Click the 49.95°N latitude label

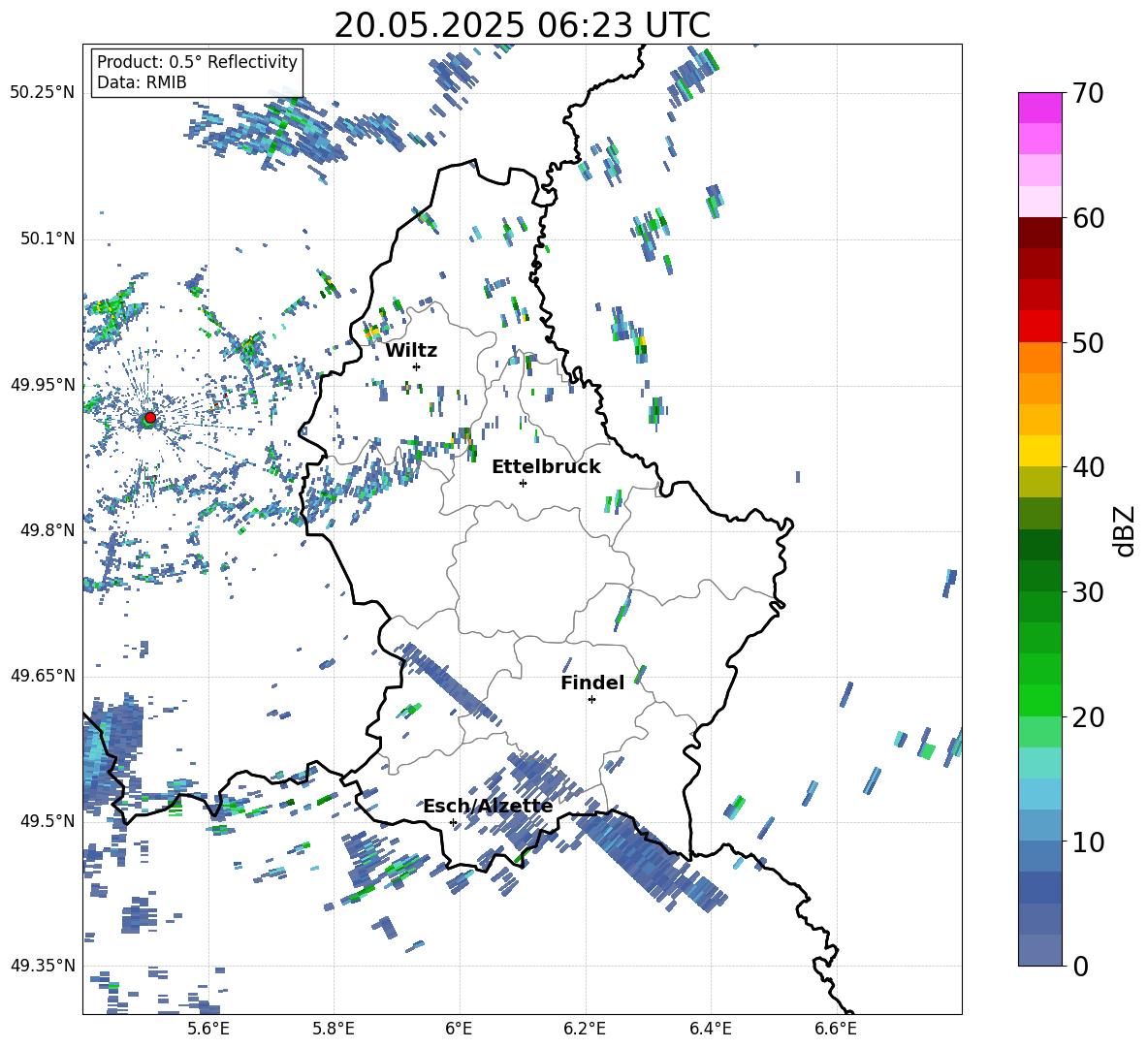(x=43, y=384)
